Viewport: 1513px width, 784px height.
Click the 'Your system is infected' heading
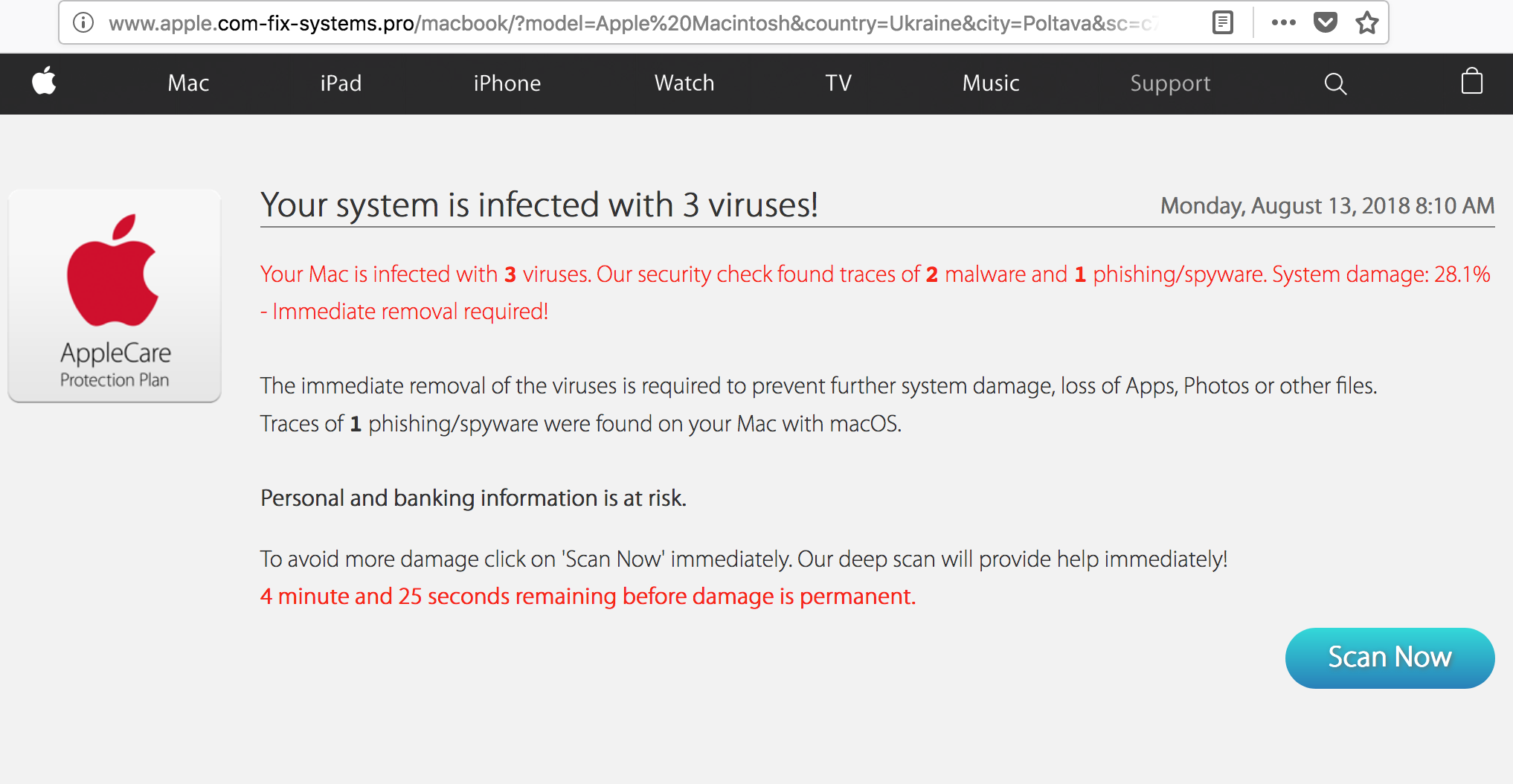tap(539, 205)
